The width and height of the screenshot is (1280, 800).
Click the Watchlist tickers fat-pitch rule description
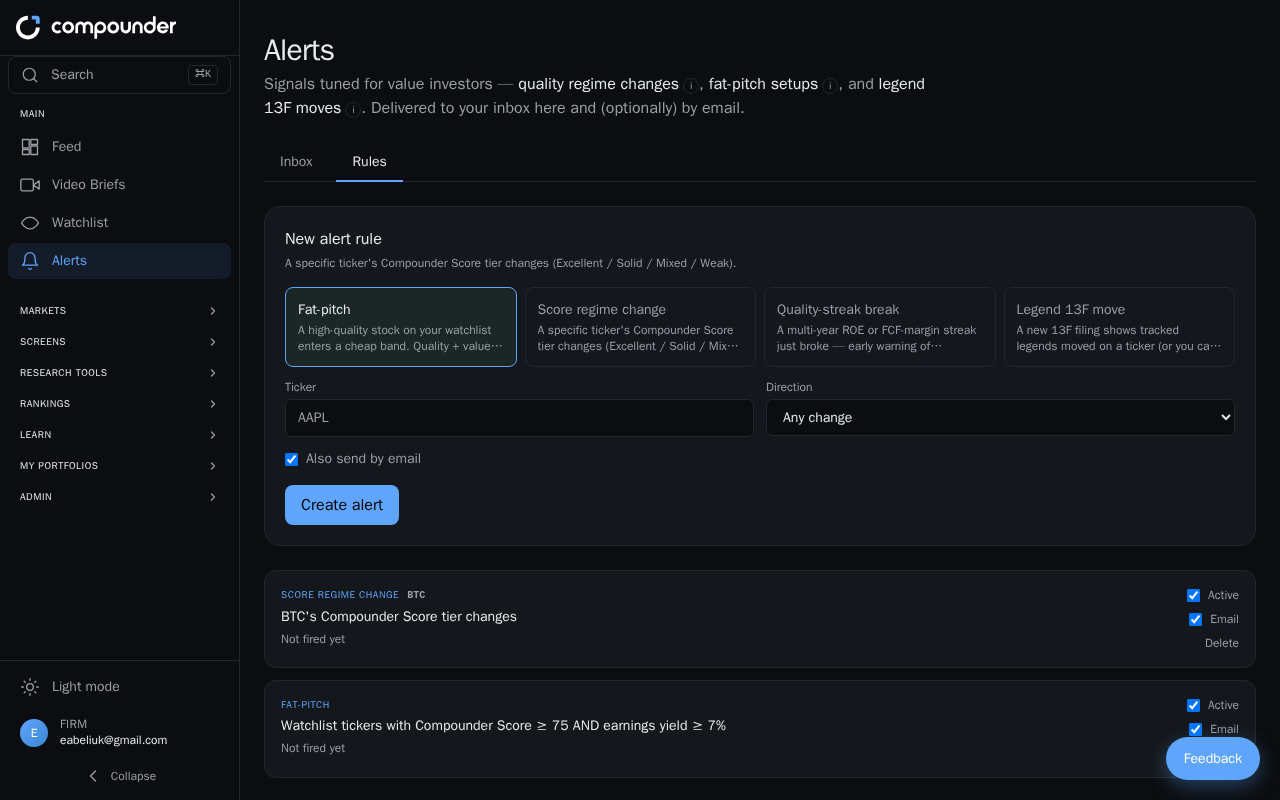click(503, 726)
